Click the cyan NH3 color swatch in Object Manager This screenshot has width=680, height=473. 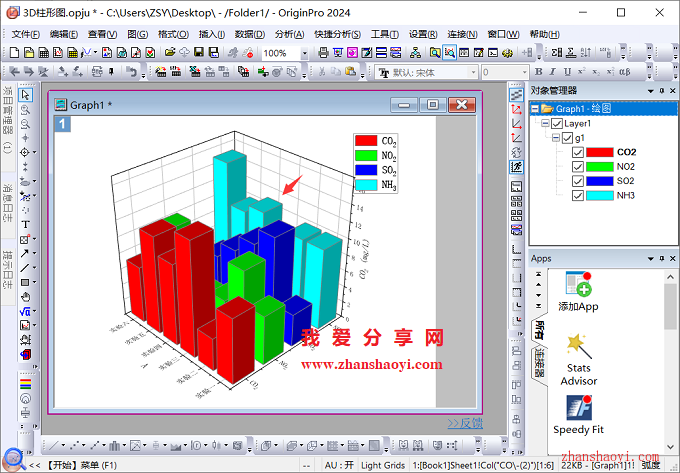click(599, 195)
